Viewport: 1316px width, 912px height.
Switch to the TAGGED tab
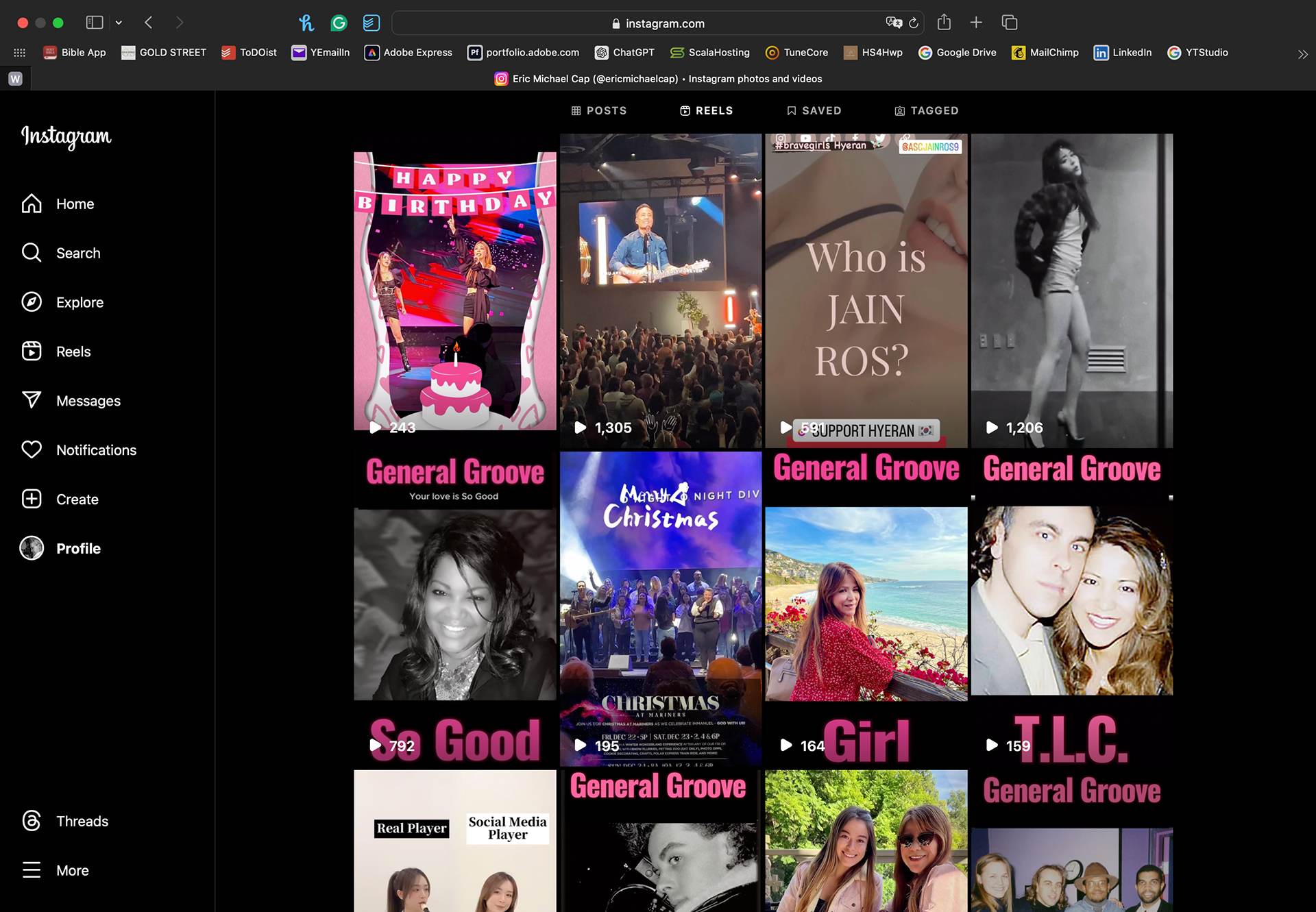[x=927, y=110]
